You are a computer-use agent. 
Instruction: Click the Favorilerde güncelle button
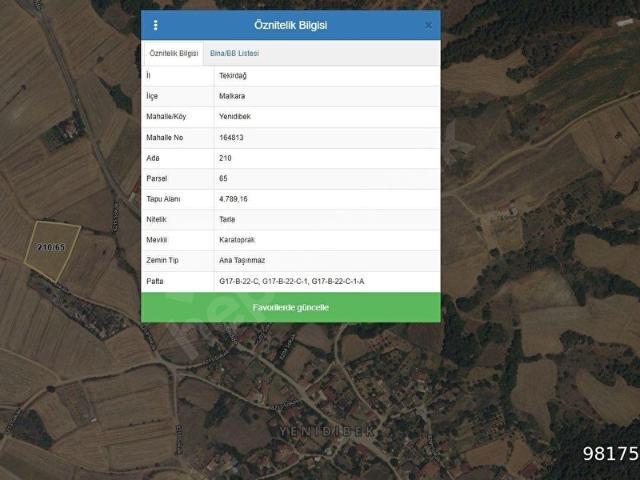[291, 307]
